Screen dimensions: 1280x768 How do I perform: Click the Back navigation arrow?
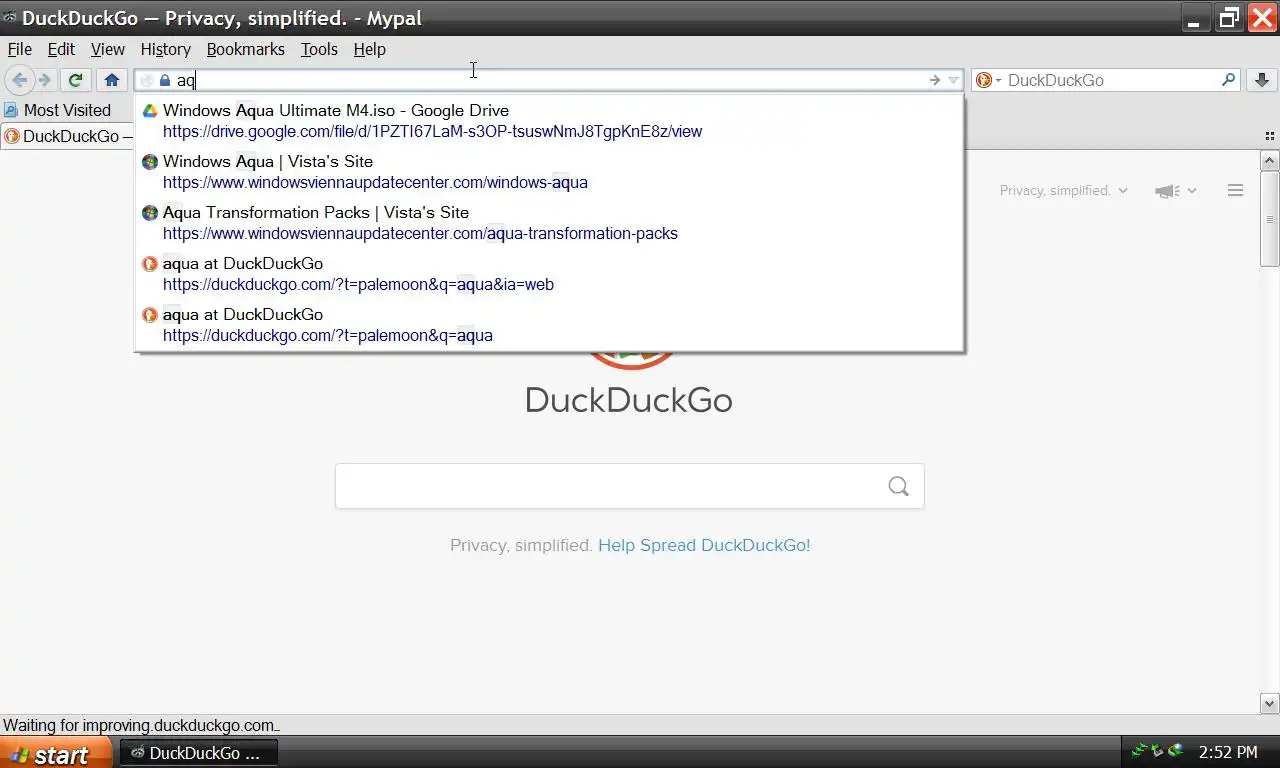[x=19, y=80]
